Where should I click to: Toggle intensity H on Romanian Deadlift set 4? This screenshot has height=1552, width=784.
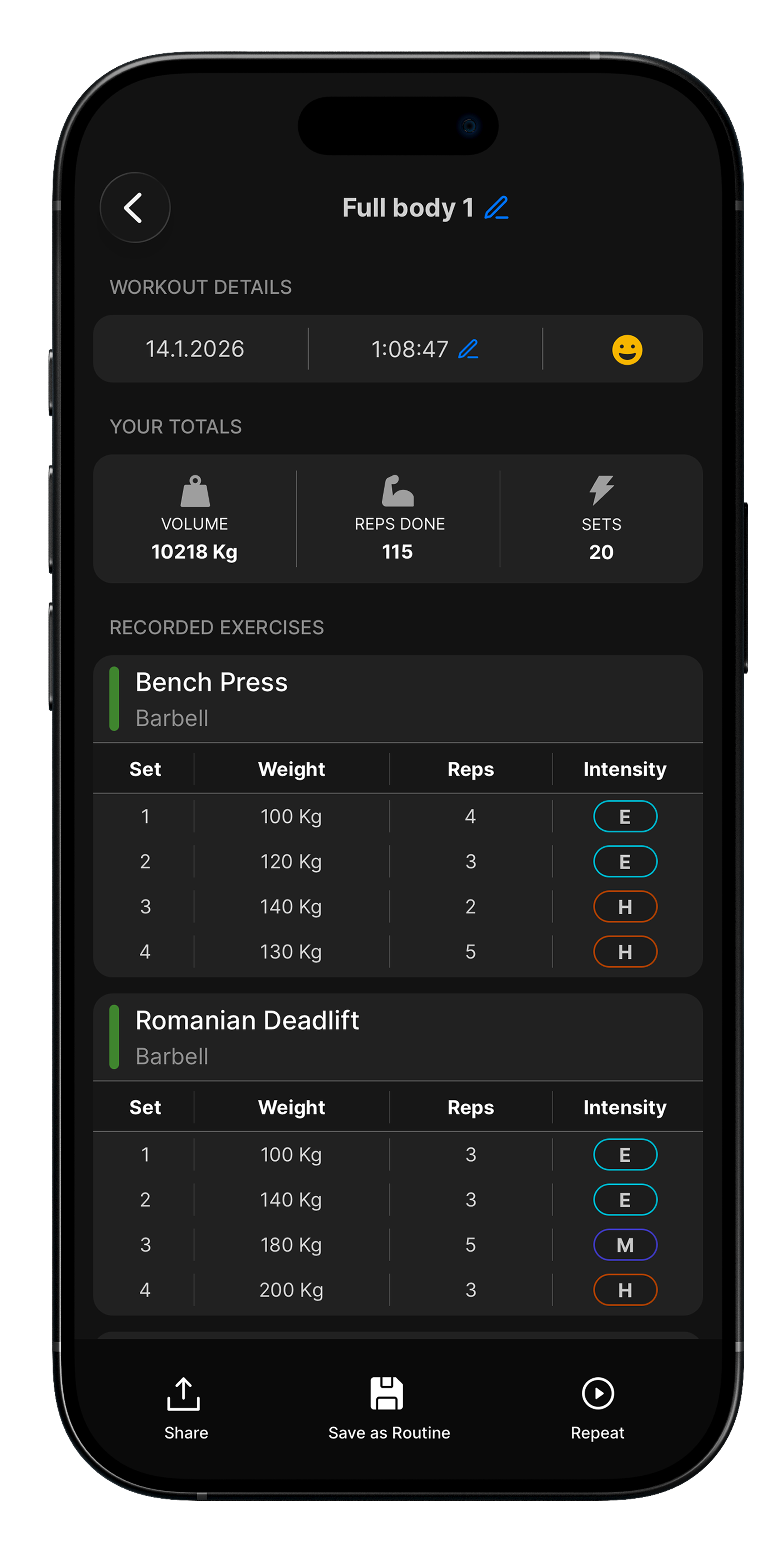pyautogui.click(x=625, y=1290)
